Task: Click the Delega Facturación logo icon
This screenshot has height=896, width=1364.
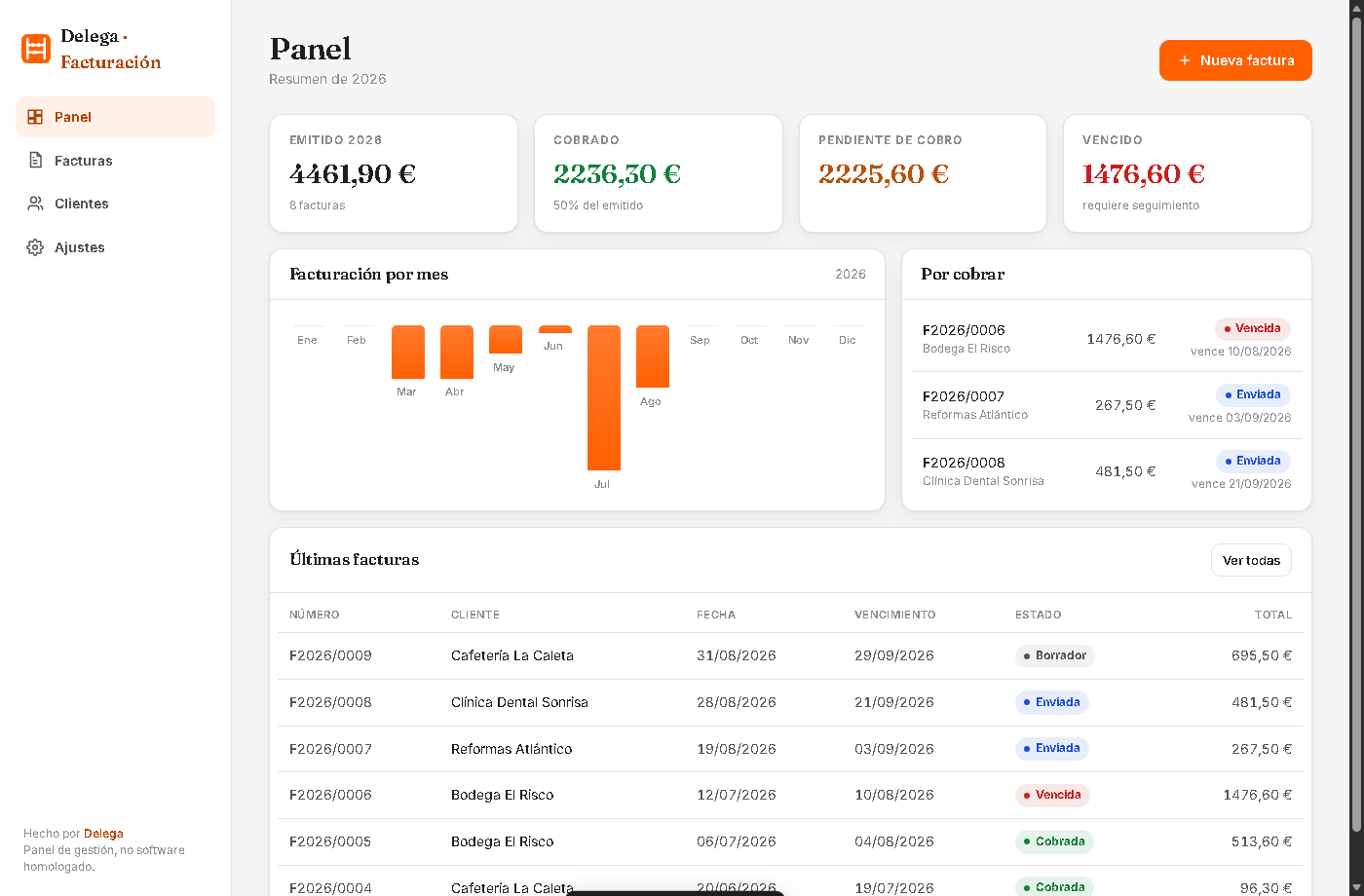Action: click(x=36, y=49)
